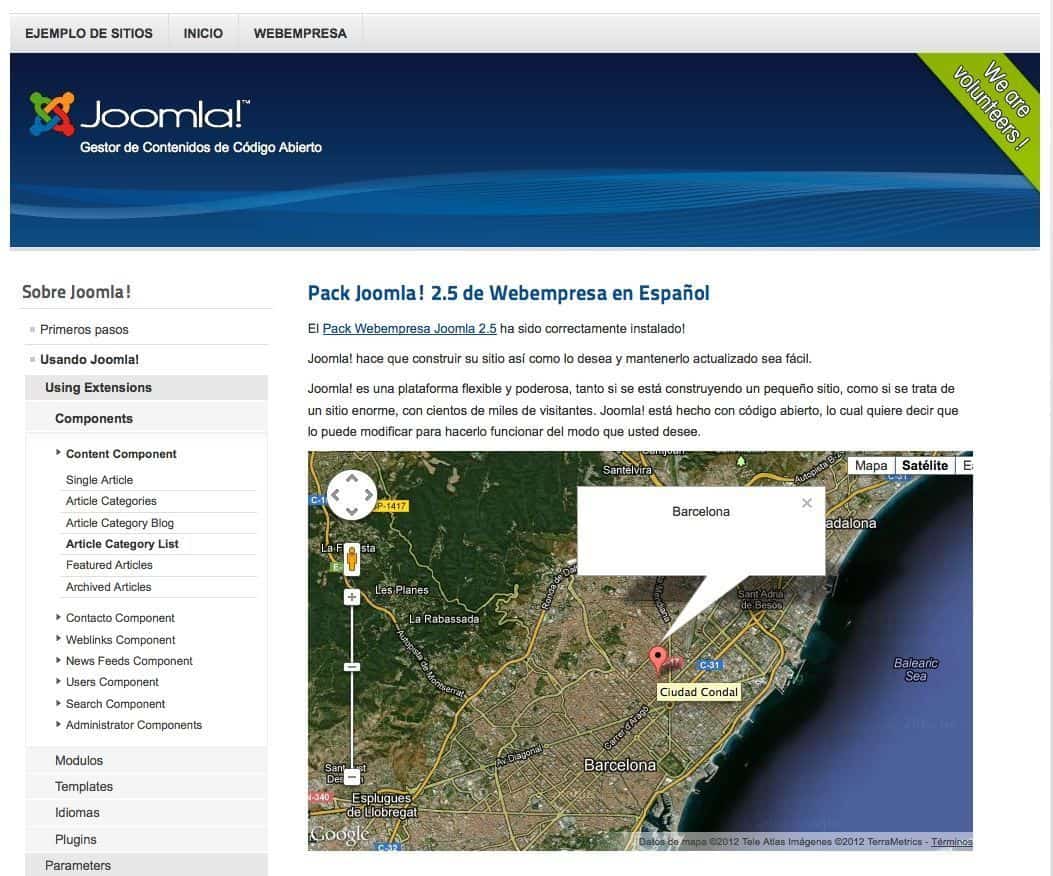The width and height of the screenshot is (1053, 876).
Task: Click the red map marker pin
Action: coord(658,658)
